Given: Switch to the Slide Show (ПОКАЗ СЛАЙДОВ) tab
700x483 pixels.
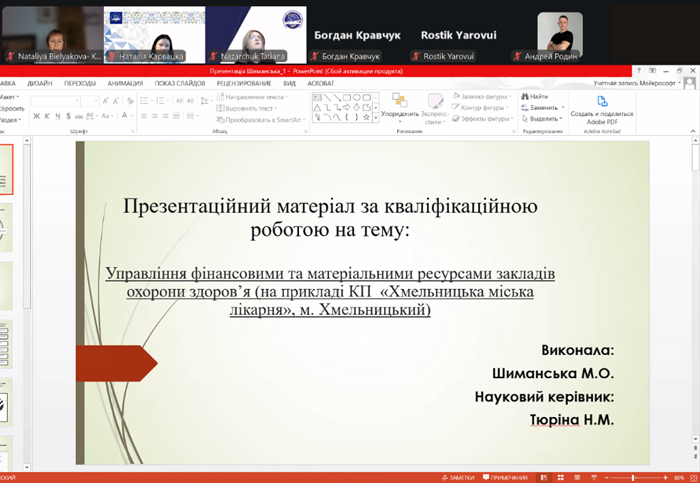Looking at the screenshot, I should [179, 84].
